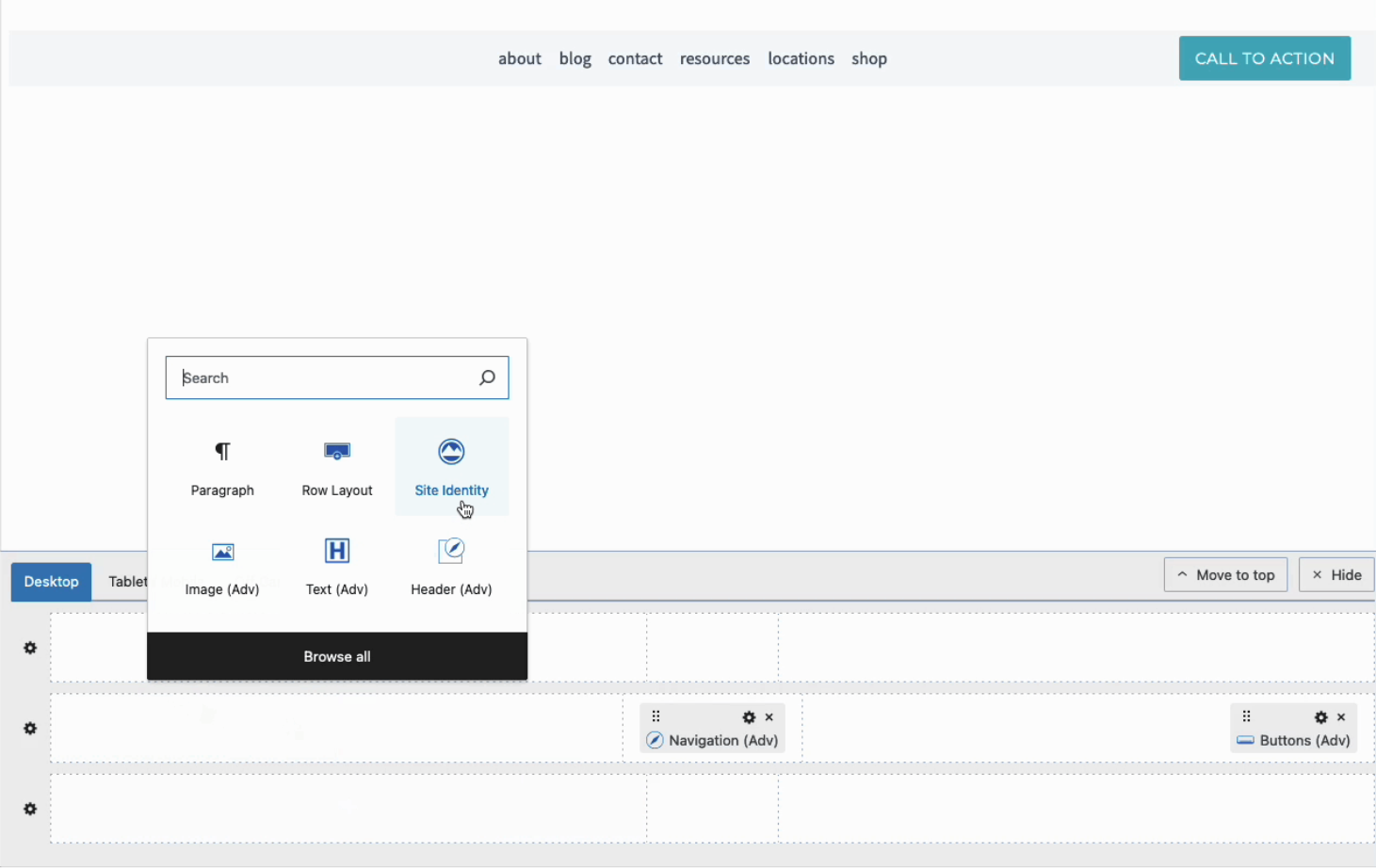Switch to the Desktop tab
The image size is (1376, 868).
(52, 582)
